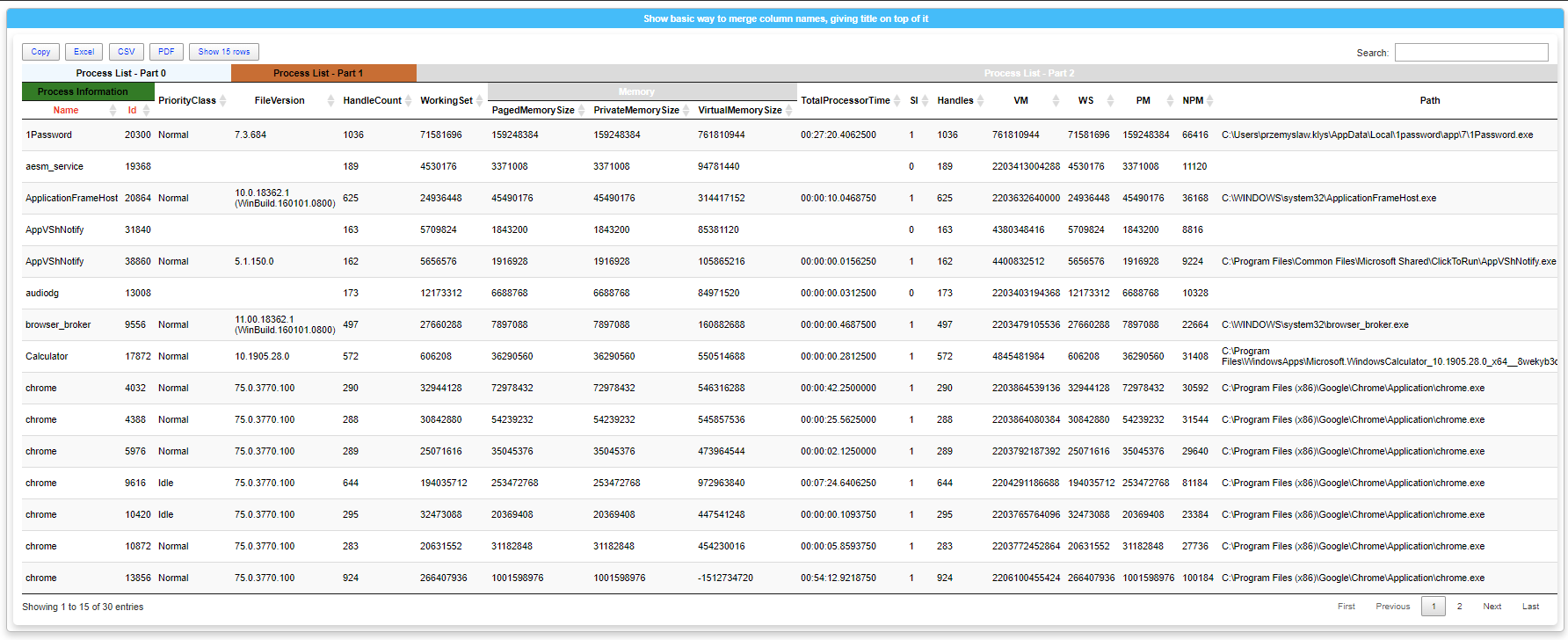
Task: Click the sort arrows beside PagedMemorySize
Action: [581, 111]
